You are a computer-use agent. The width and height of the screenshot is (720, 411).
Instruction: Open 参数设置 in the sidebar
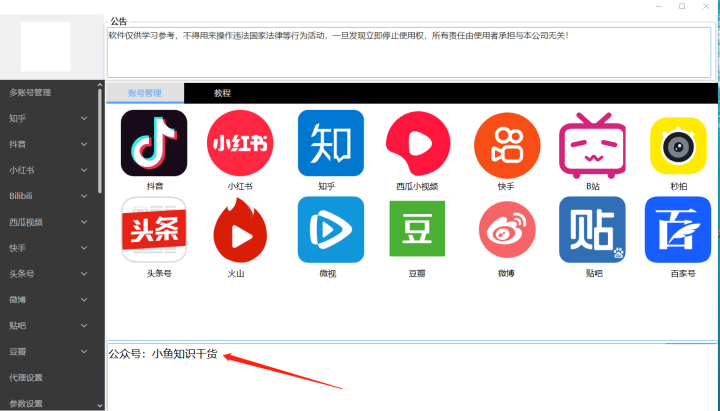[26, 404]
